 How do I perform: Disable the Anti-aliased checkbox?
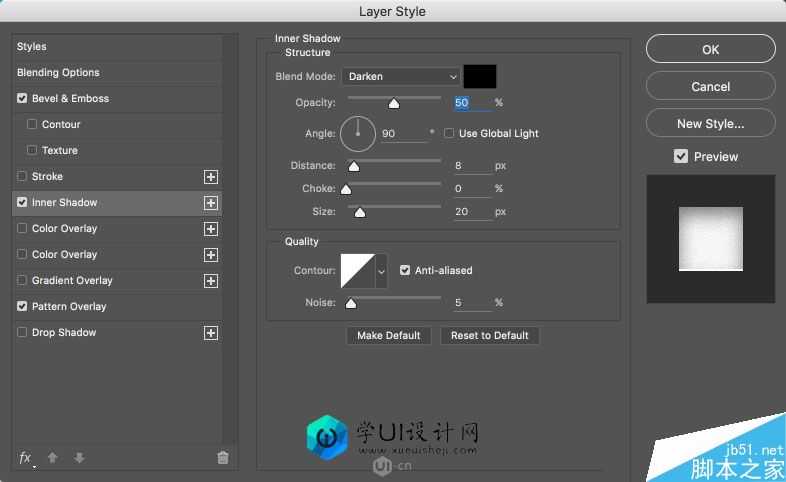[x=405, y=270]
